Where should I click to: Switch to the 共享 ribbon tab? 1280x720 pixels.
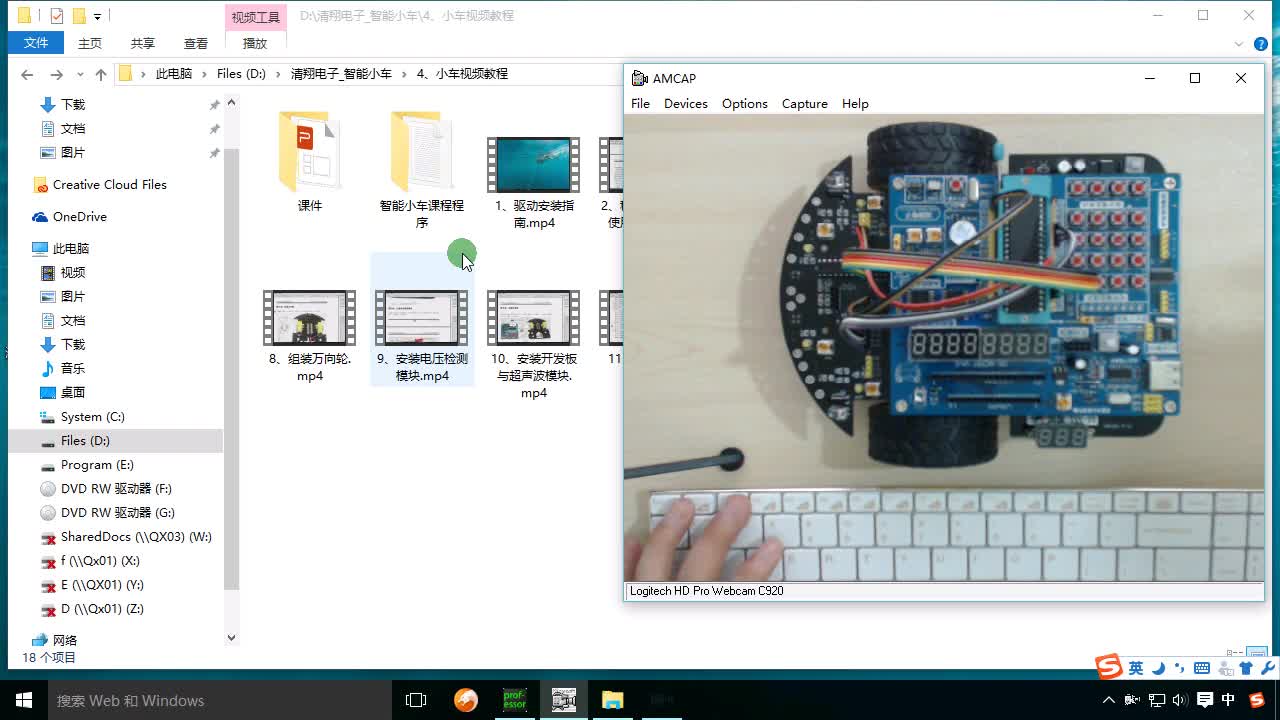tap(143, 43)
